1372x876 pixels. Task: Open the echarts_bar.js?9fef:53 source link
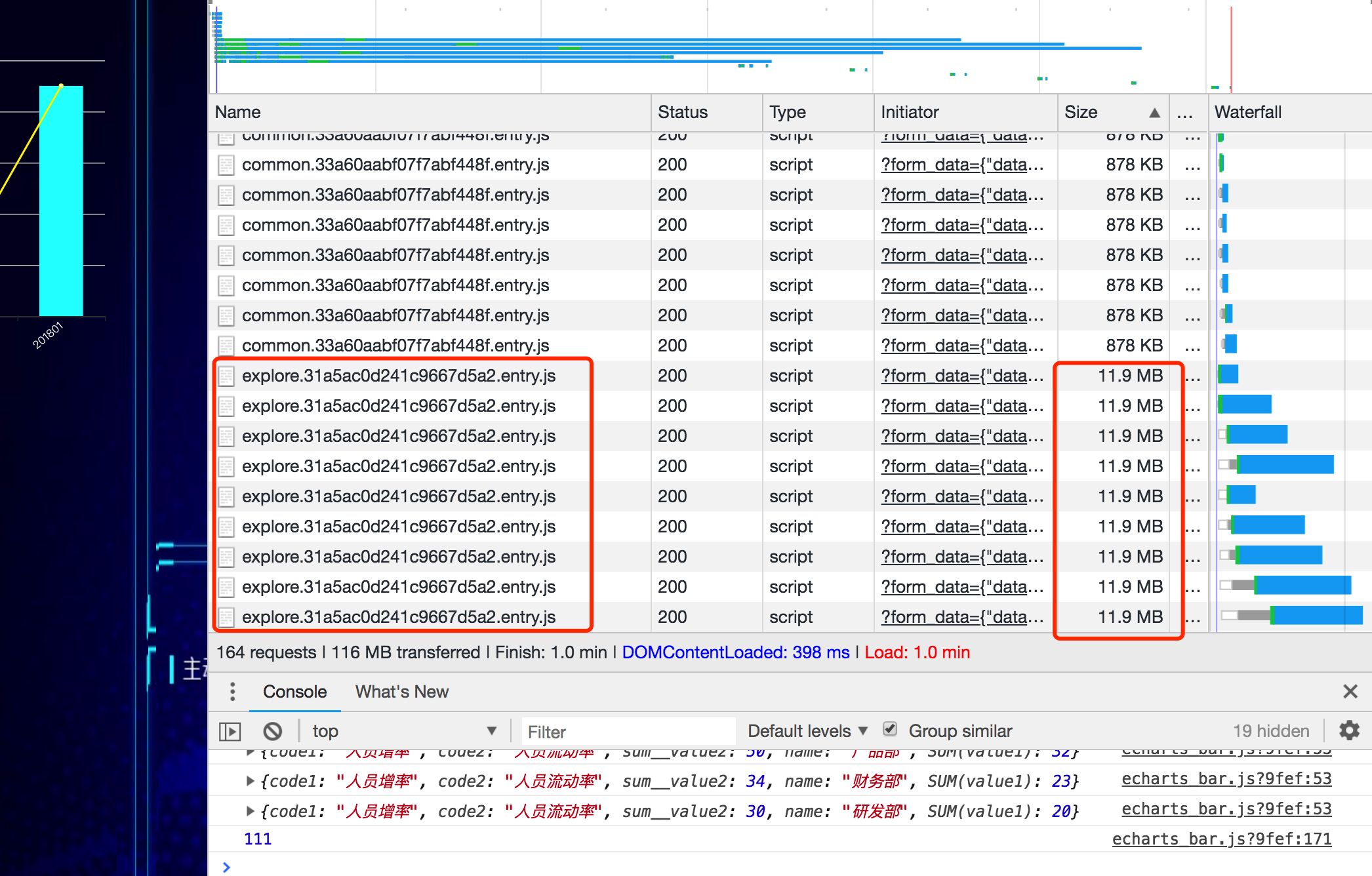click(x=1226, y=780)
